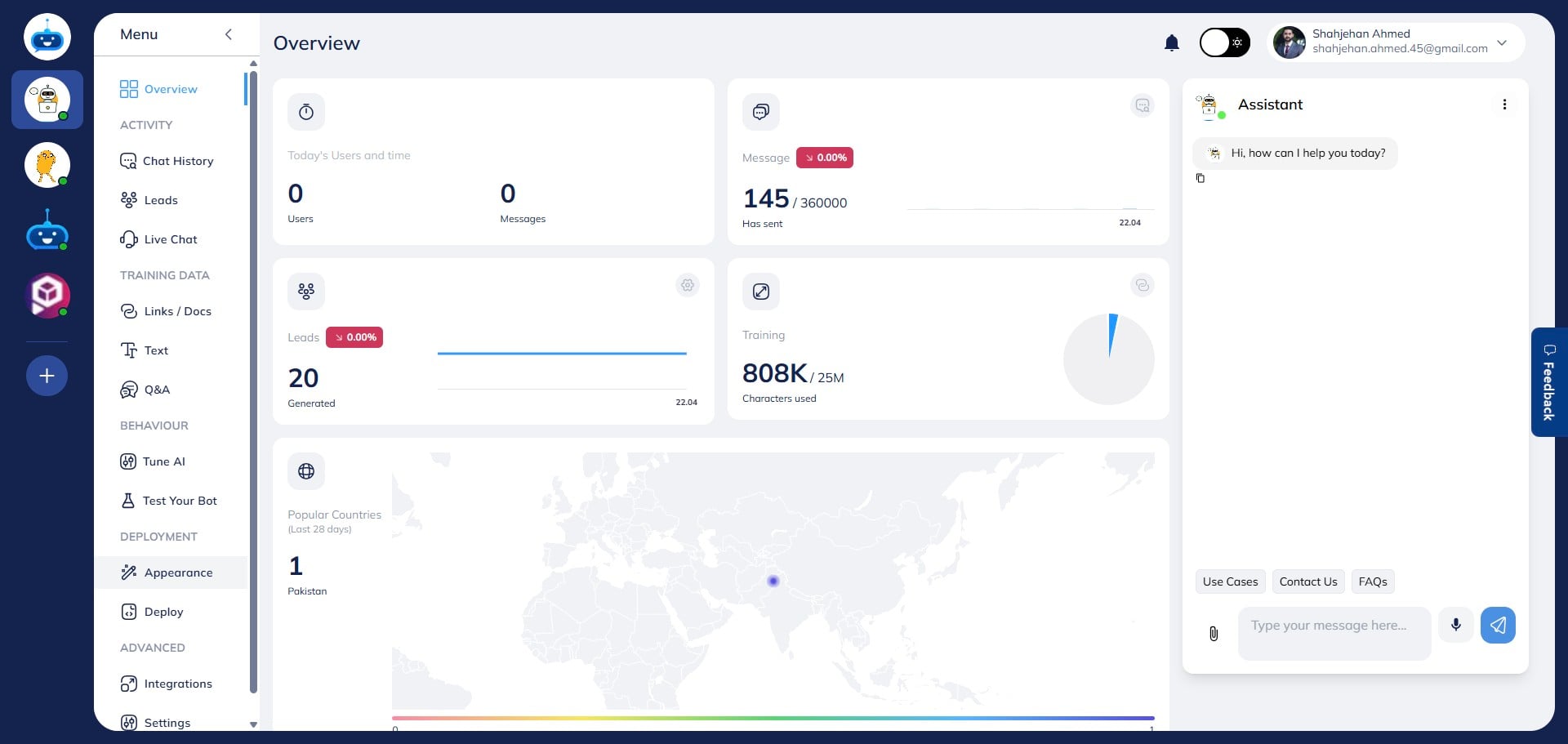Click the notification bell icon

(x=1171, y=43)
